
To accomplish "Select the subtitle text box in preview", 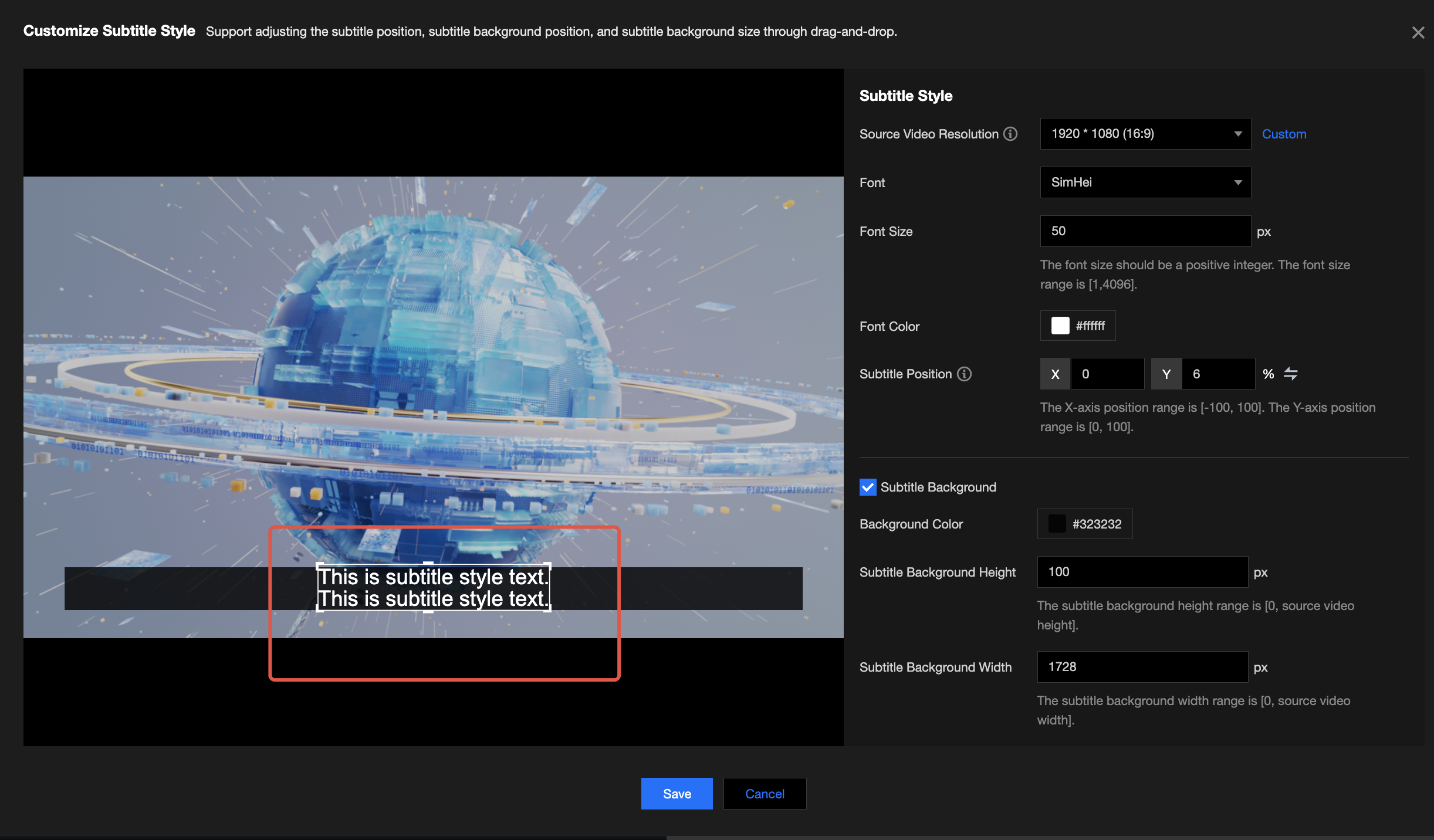I will [x=433, y=588].
